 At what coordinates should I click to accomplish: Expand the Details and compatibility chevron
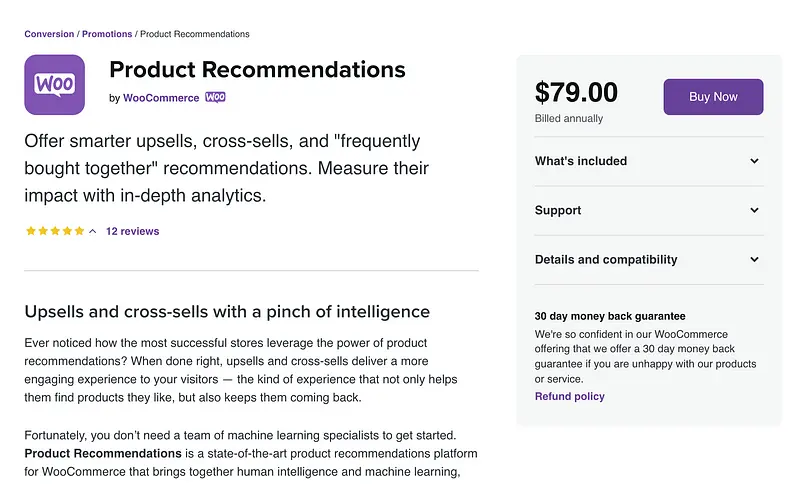click(755, 260)
